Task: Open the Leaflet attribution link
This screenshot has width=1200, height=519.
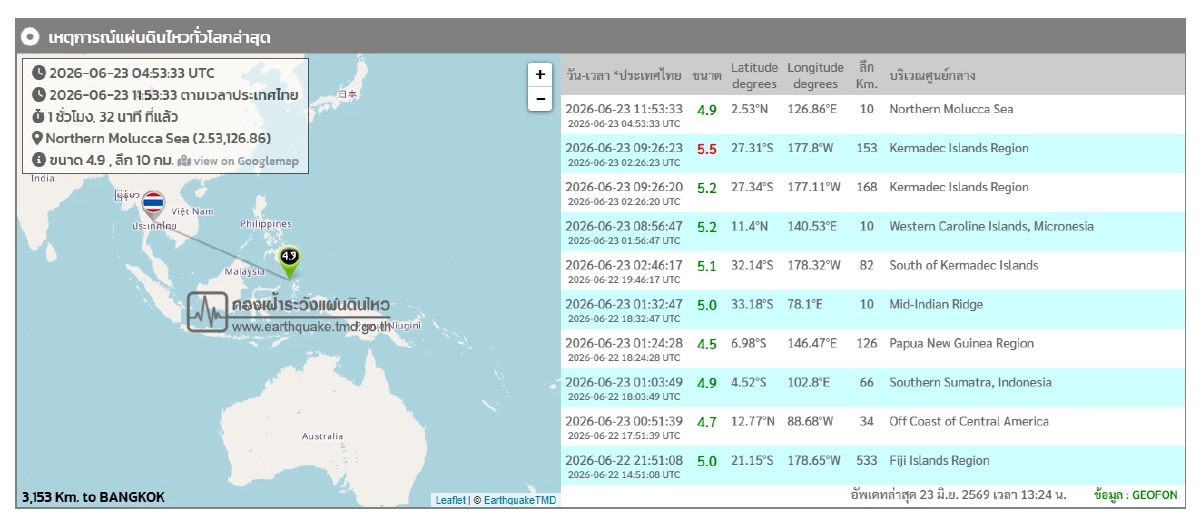Action: [x=450, y=500]
